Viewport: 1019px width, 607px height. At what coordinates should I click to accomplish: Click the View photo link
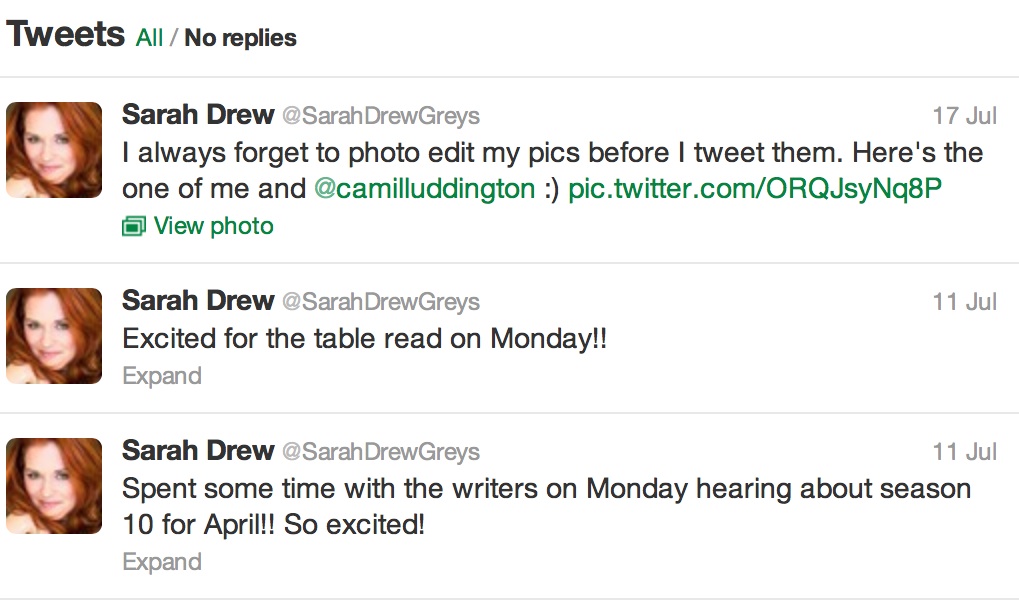(x=213, y=226)
